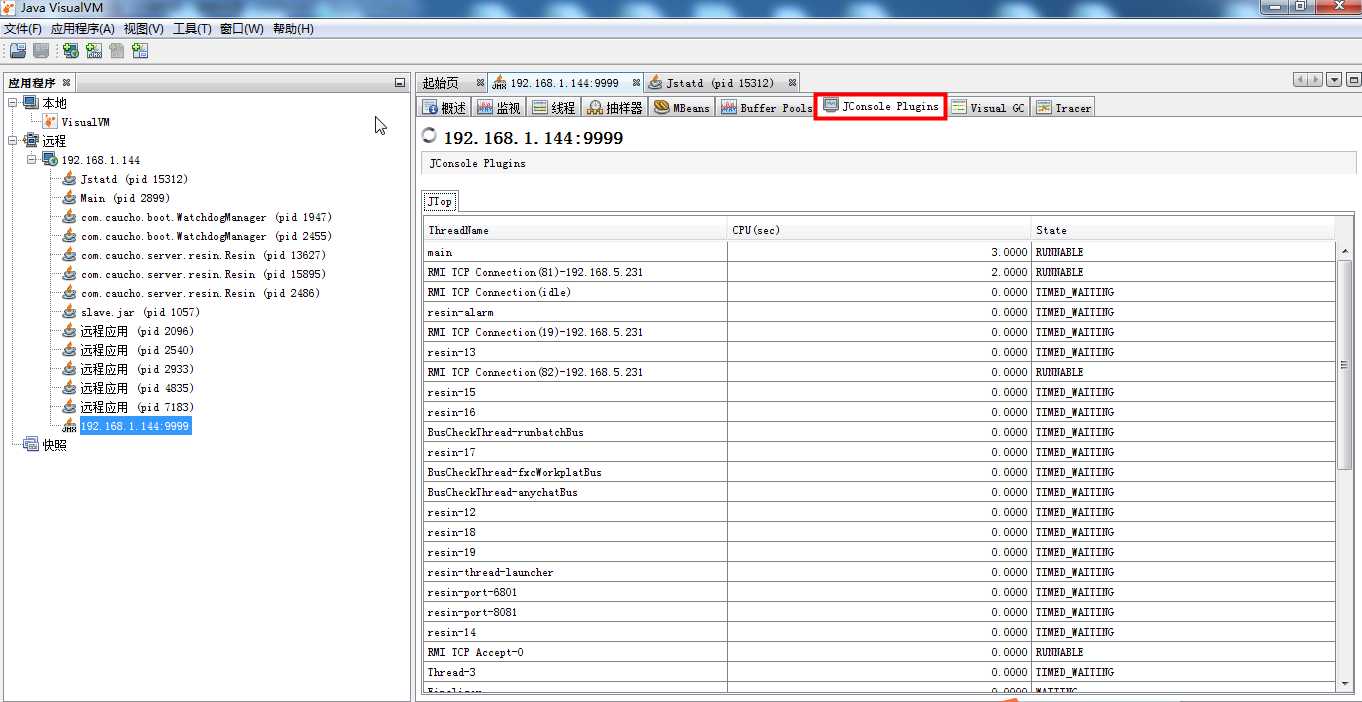Open the 视图(V) menu
This screenshot has height=702, width=1362.
coord(144,29)
